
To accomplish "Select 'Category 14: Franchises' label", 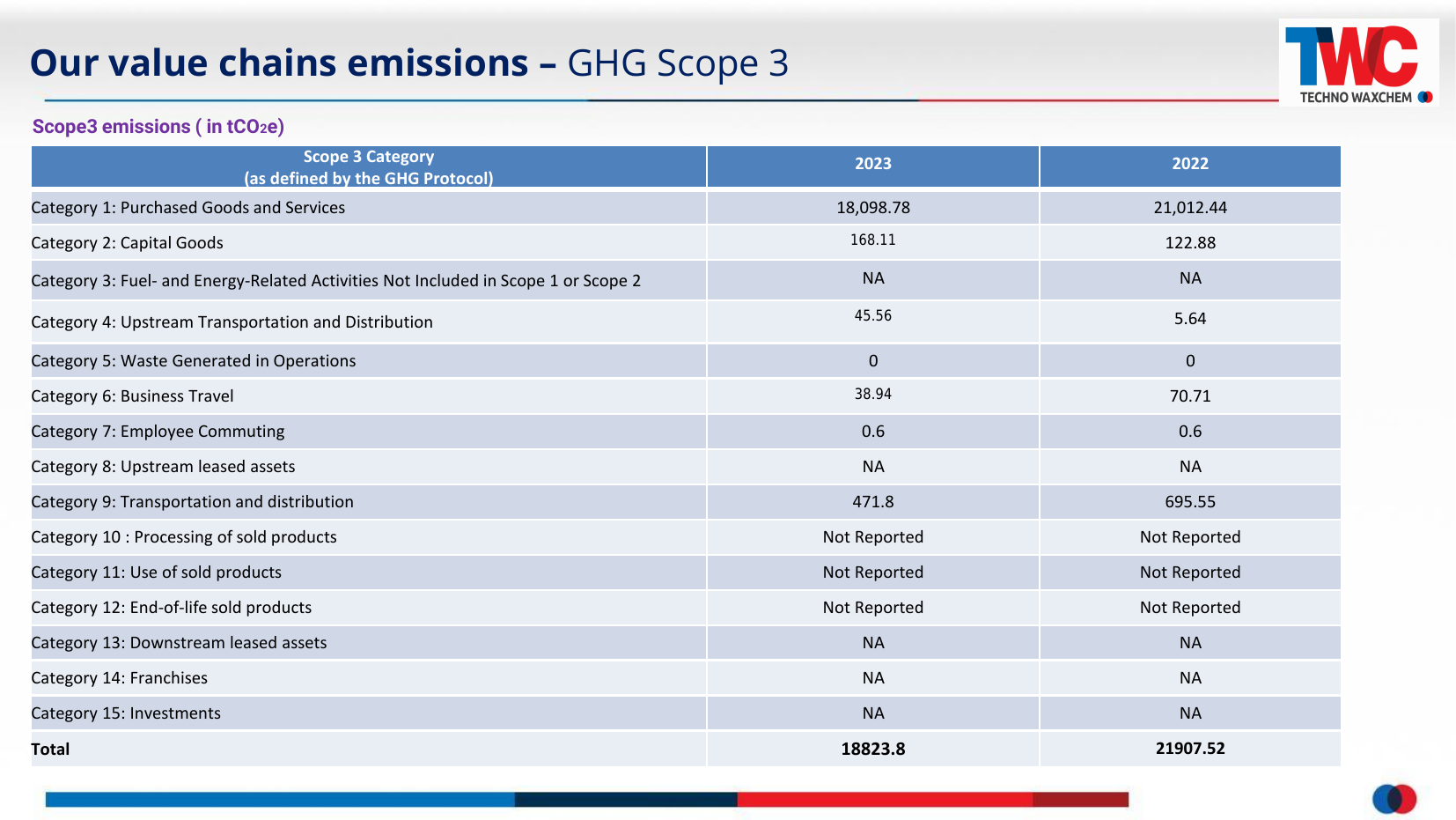I will pyautogui.click(x=119, y=678).
